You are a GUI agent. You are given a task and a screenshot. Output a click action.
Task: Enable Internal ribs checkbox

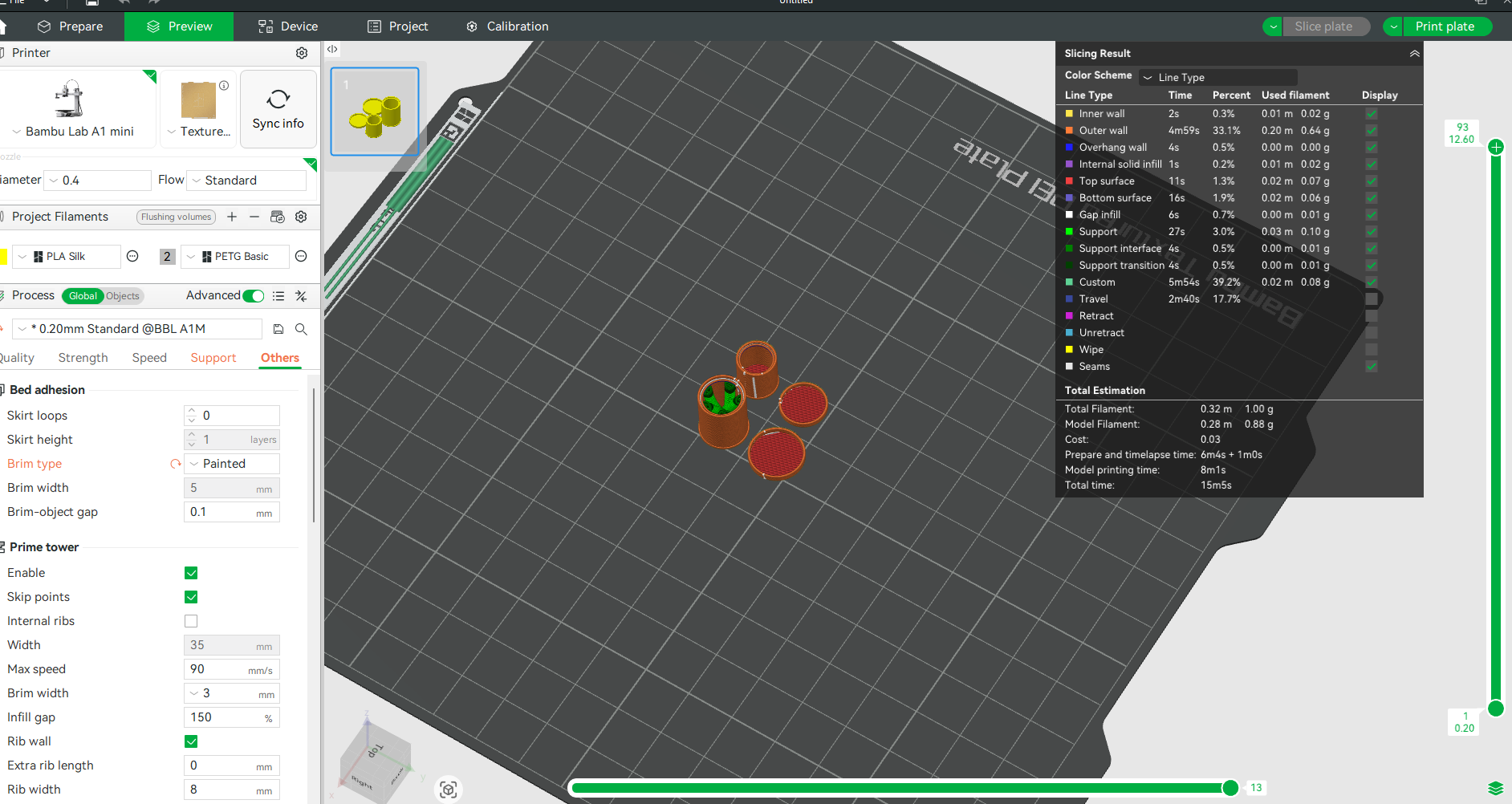coord(191,621)
